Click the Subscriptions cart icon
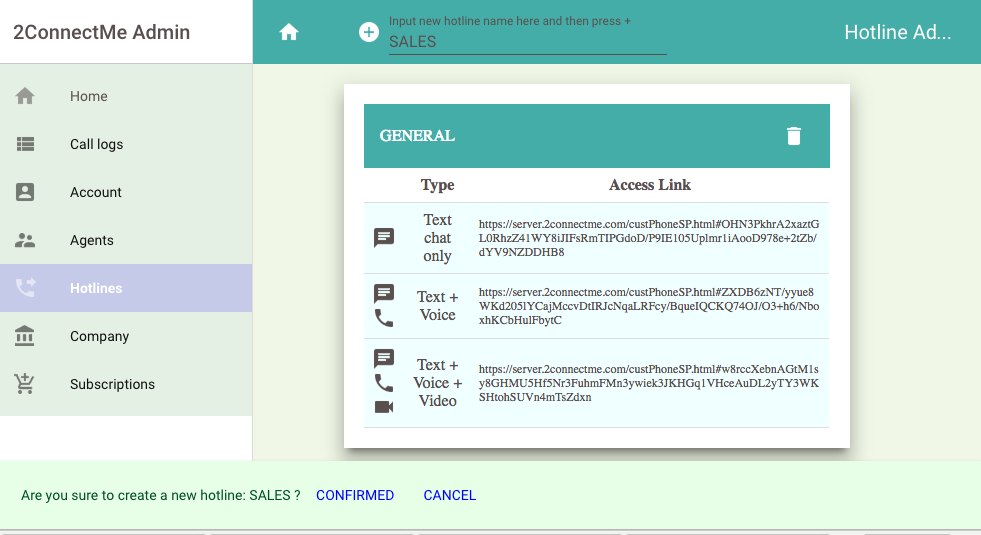The width and height of the screenshot is (981, 535). (x=26, y=384)
